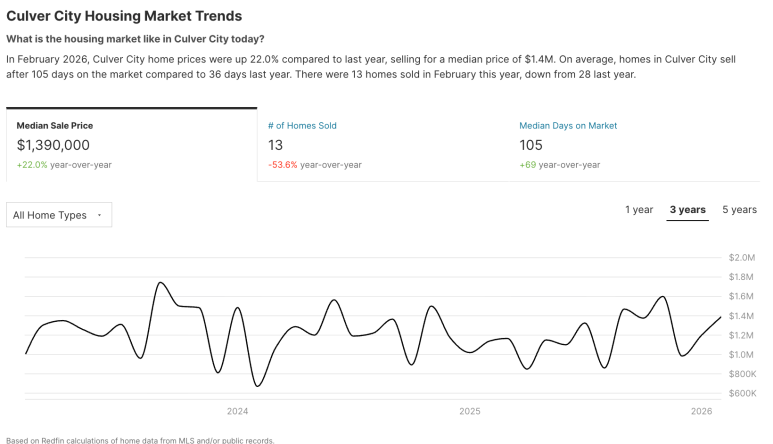Image resolution: width=773 pixels, height=444 pixels.
Task: Click the caret arrow beside All Home Types
Action: pos(99,215)
